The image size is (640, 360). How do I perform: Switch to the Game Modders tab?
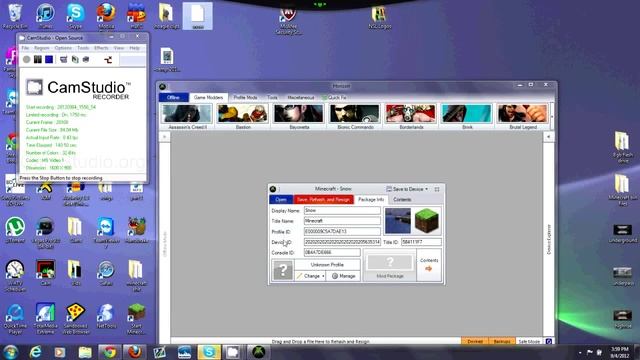pos(208,98)
